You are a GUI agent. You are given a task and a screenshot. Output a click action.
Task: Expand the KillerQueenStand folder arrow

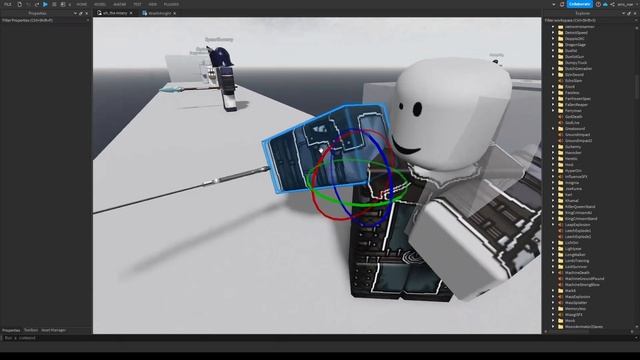553,207
